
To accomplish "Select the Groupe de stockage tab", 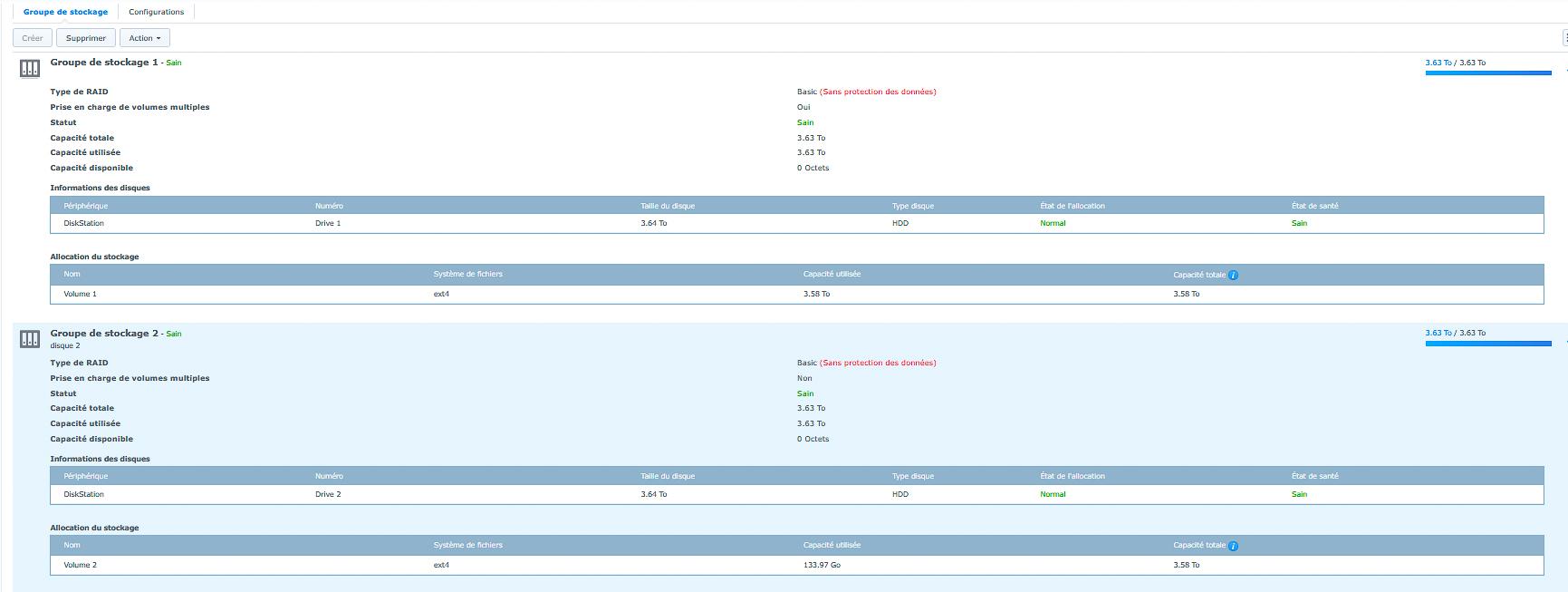I will (x=65, y=12).
